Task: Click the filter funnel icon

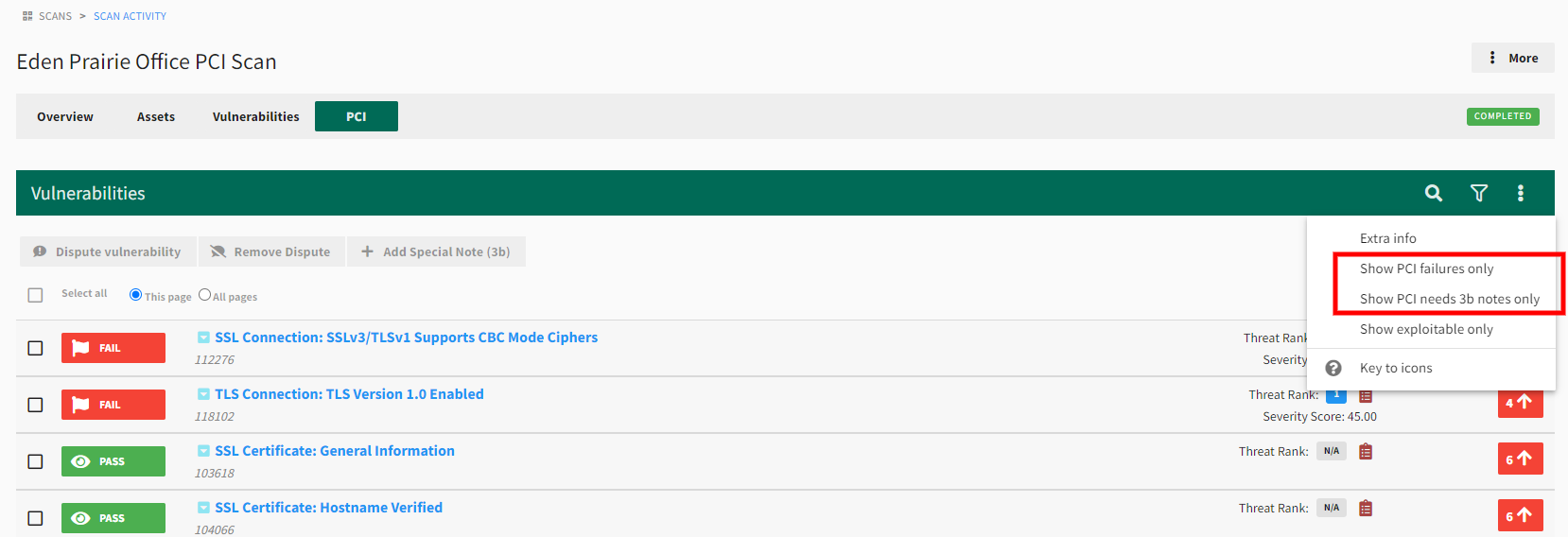Action: point(1478,193)
